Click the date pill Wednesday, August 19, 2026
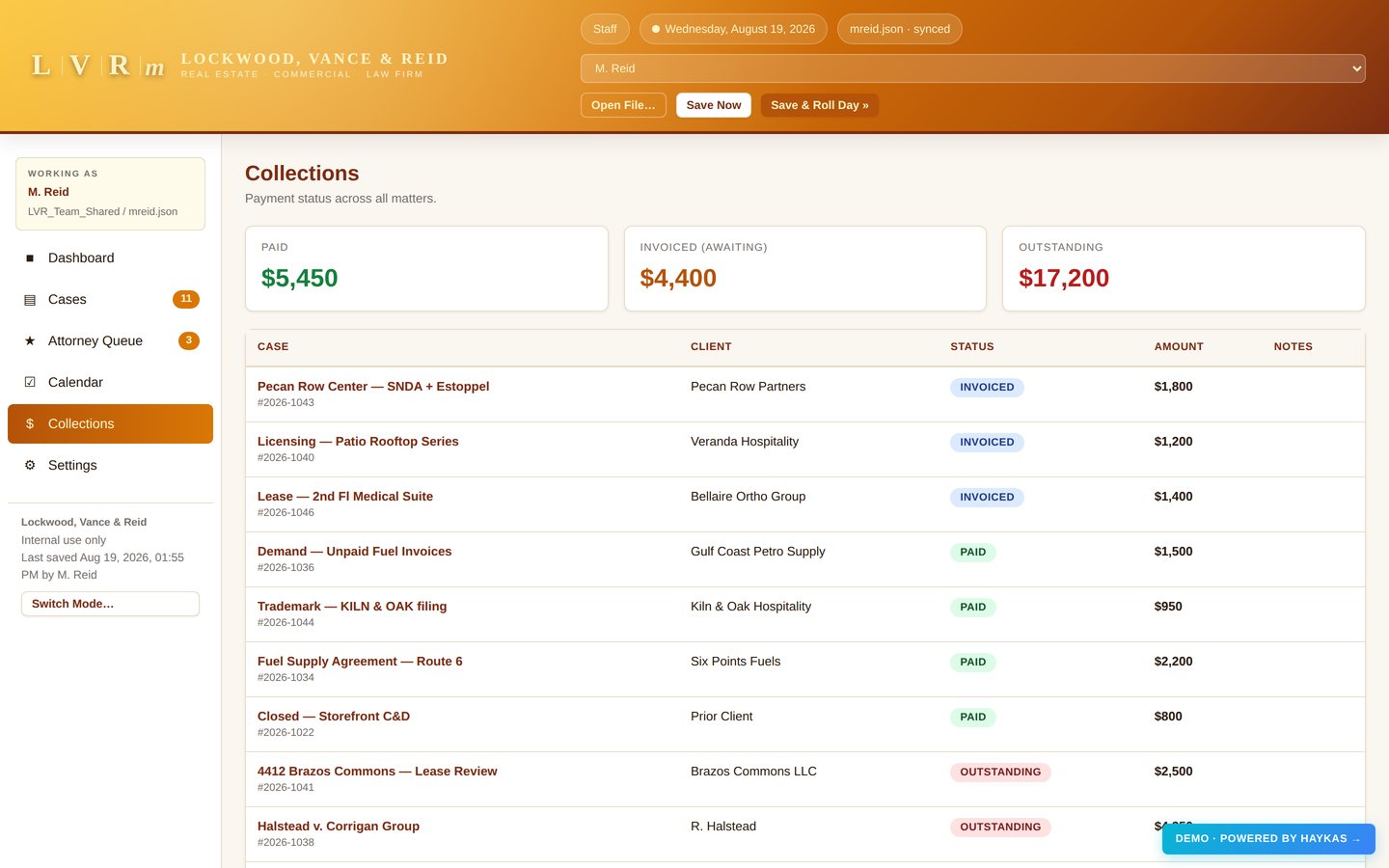The width and height of the screenshot is (1389, 868). click(733, 29)
